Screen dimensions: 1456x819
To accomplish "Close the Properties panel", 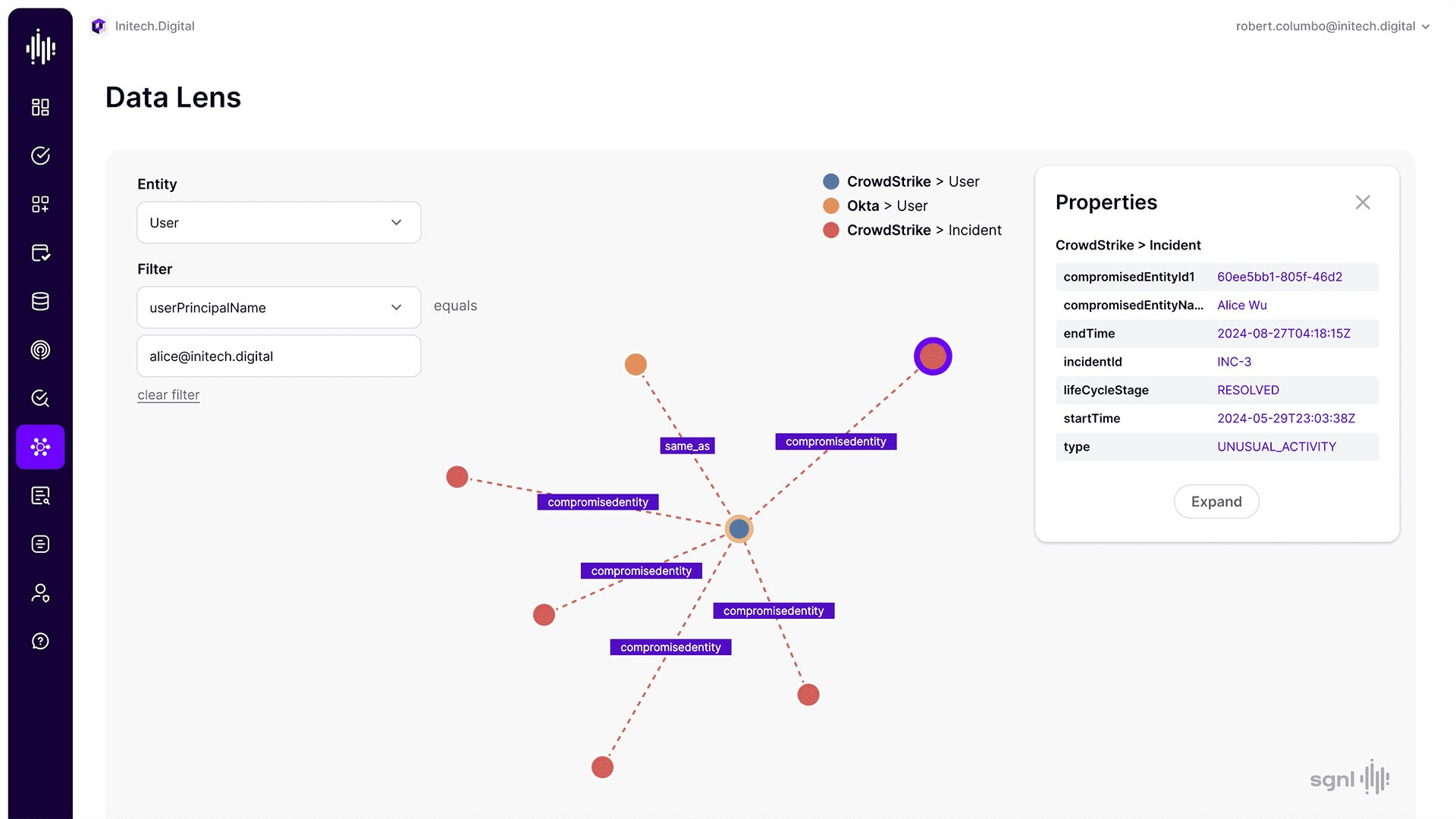I will [1363, 202].
